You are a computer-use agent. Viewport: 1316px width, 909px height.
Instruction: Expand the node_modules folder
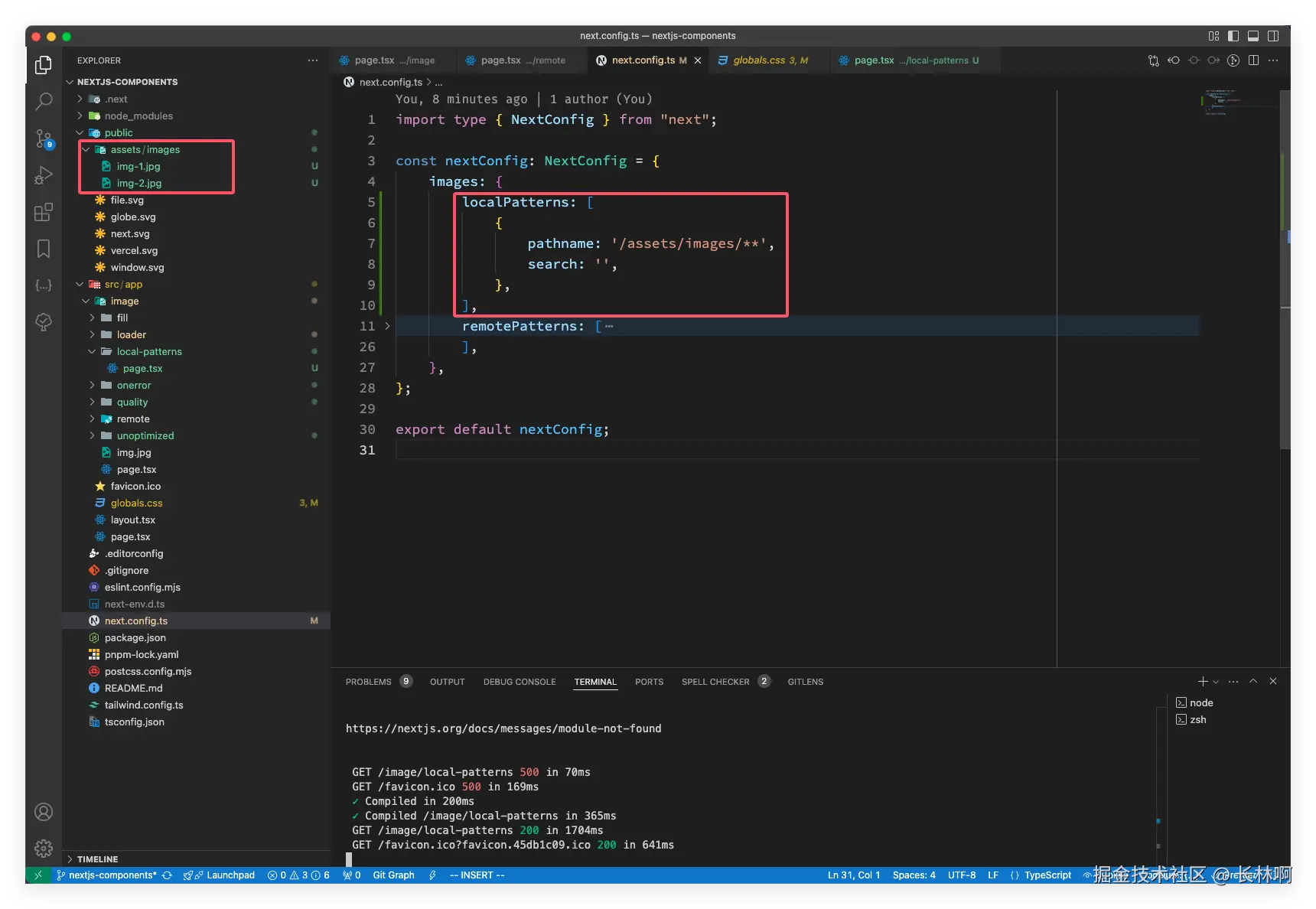[x=138, y=116]
